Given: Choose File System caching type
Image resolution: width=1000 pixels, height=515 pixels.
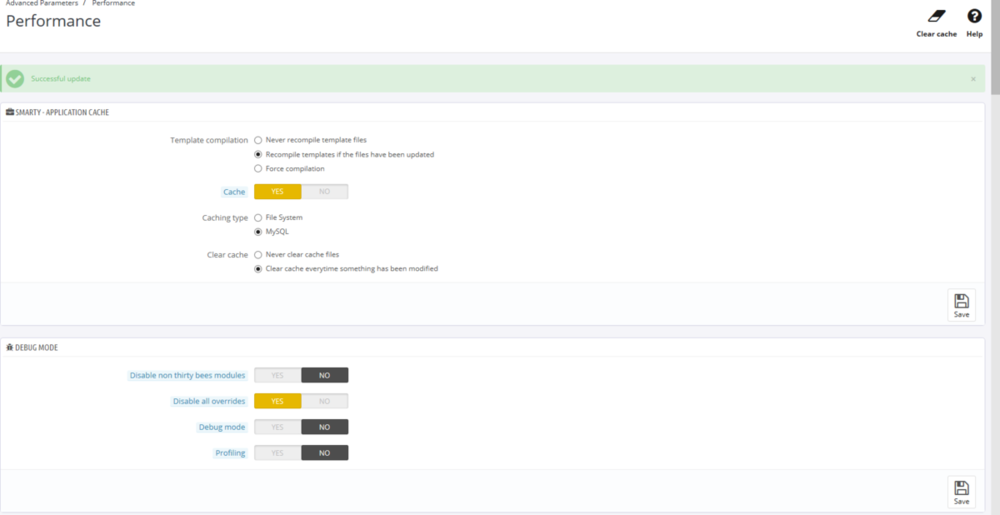Looking at the screenshot, I should pyautogui.click(x=258, y=218).
